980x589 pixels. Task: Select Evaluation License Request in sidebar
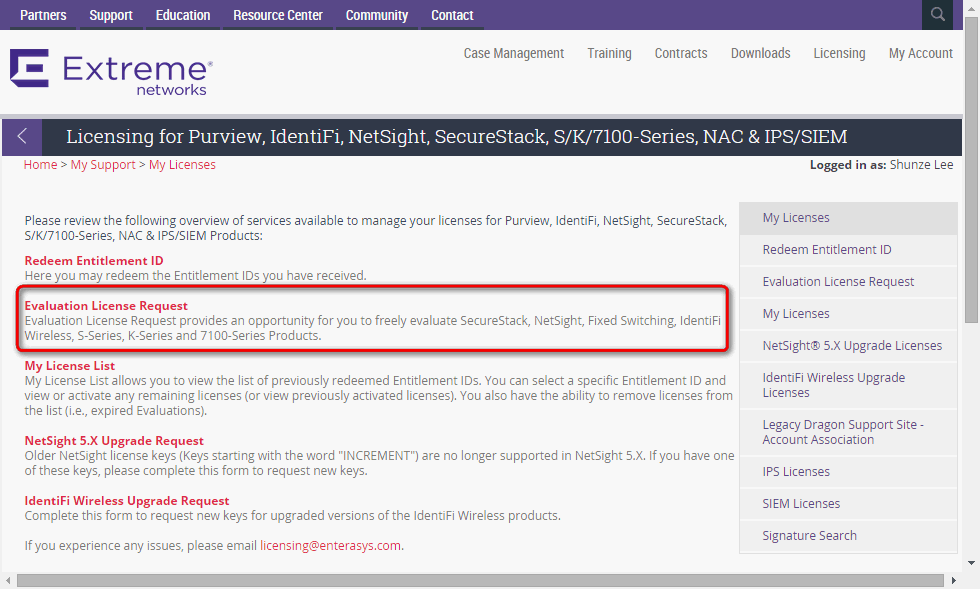coord(848,281)
